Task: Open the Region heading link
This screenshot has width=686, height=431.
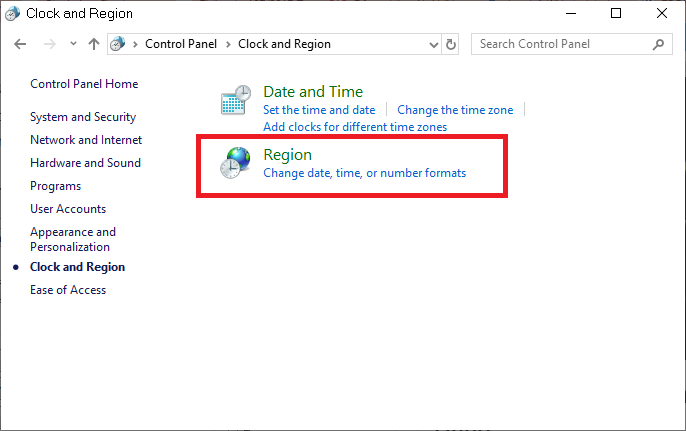Action: coord(287,155)
